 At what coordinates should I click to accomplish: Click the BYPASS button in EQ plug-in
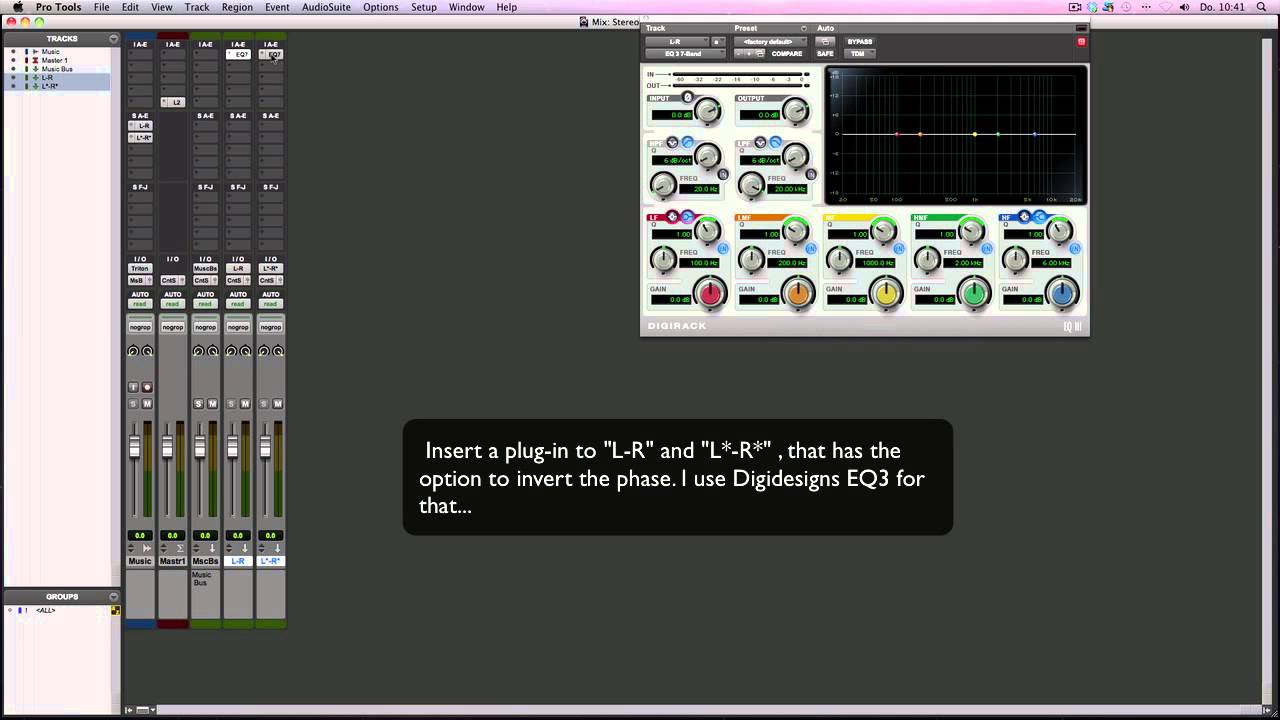[860, 41]
